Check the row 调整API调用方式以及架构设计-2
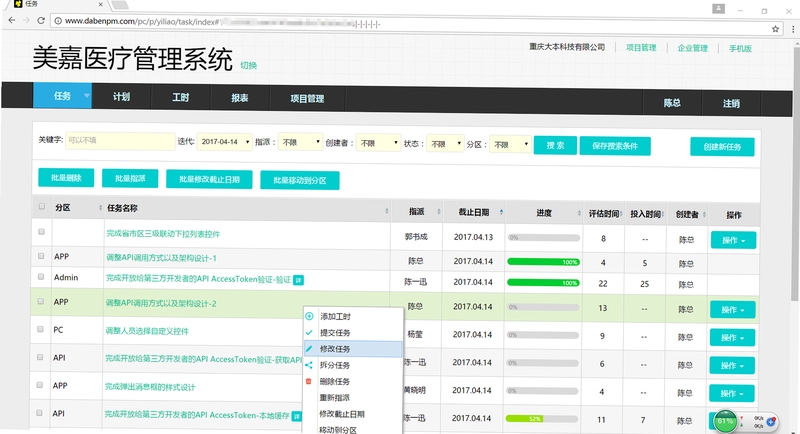Image resolution: width=800 pixels, height=434 pixels. pyautogui.click(x=41, y=301)
